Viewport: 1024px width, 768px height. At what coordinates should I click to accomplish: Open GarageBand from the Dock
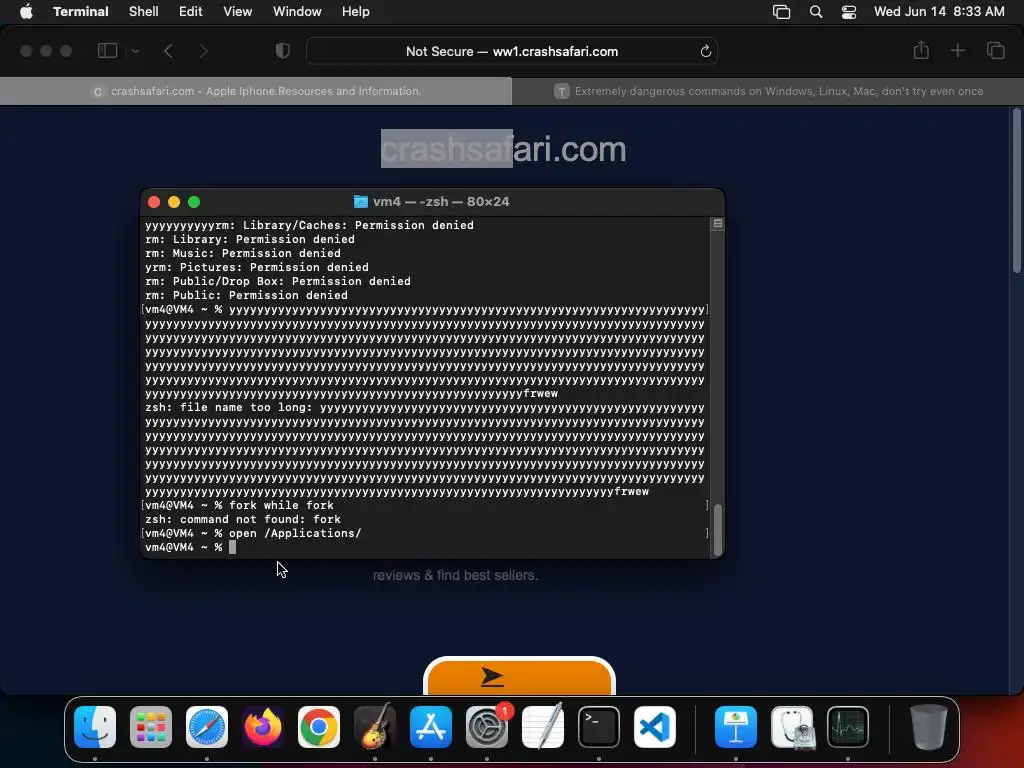pyautogui.click(x=375, y=727)
